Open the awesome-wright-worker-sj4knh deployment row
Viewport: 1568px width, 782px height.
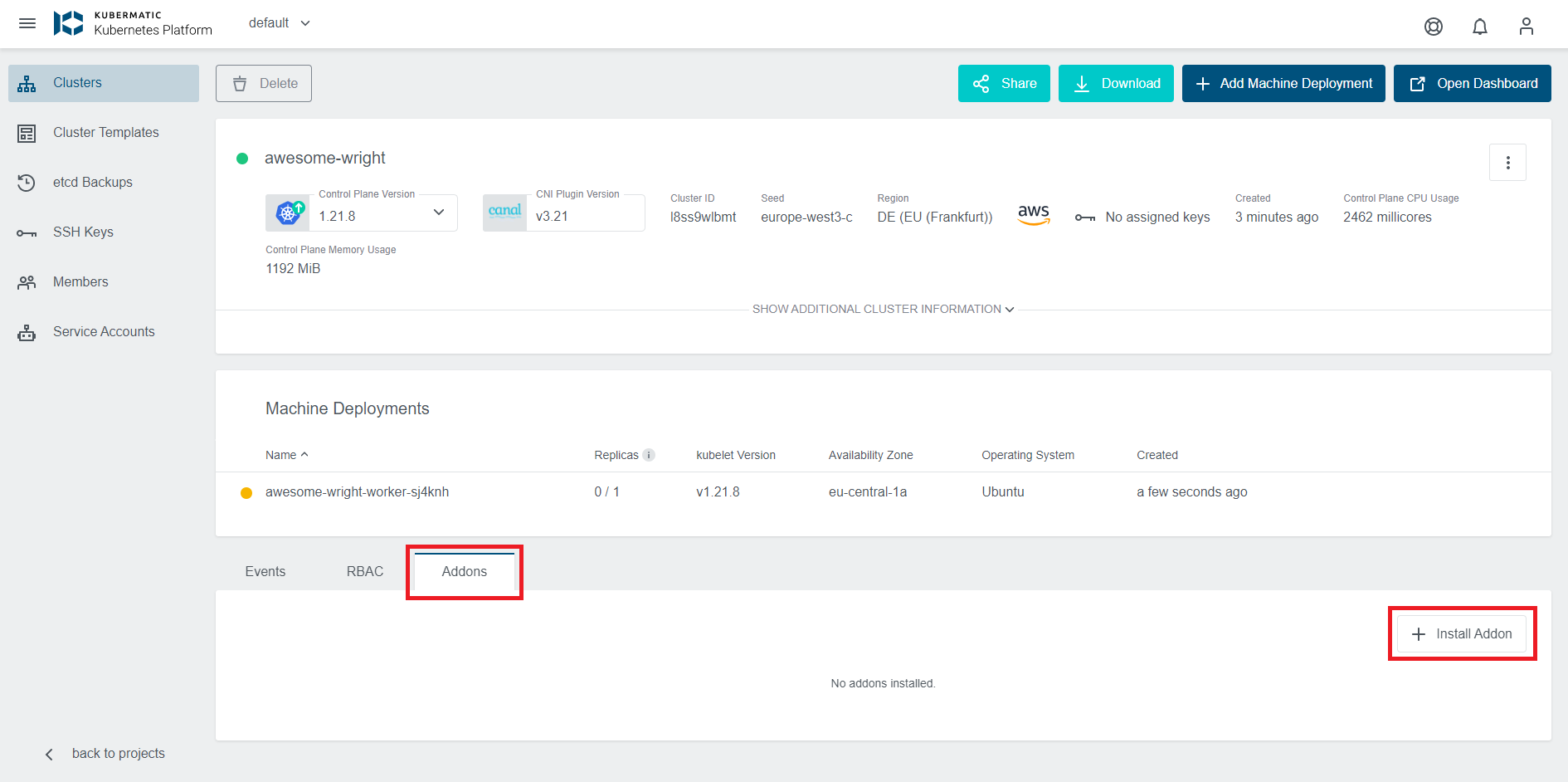(x=357, y=491)
